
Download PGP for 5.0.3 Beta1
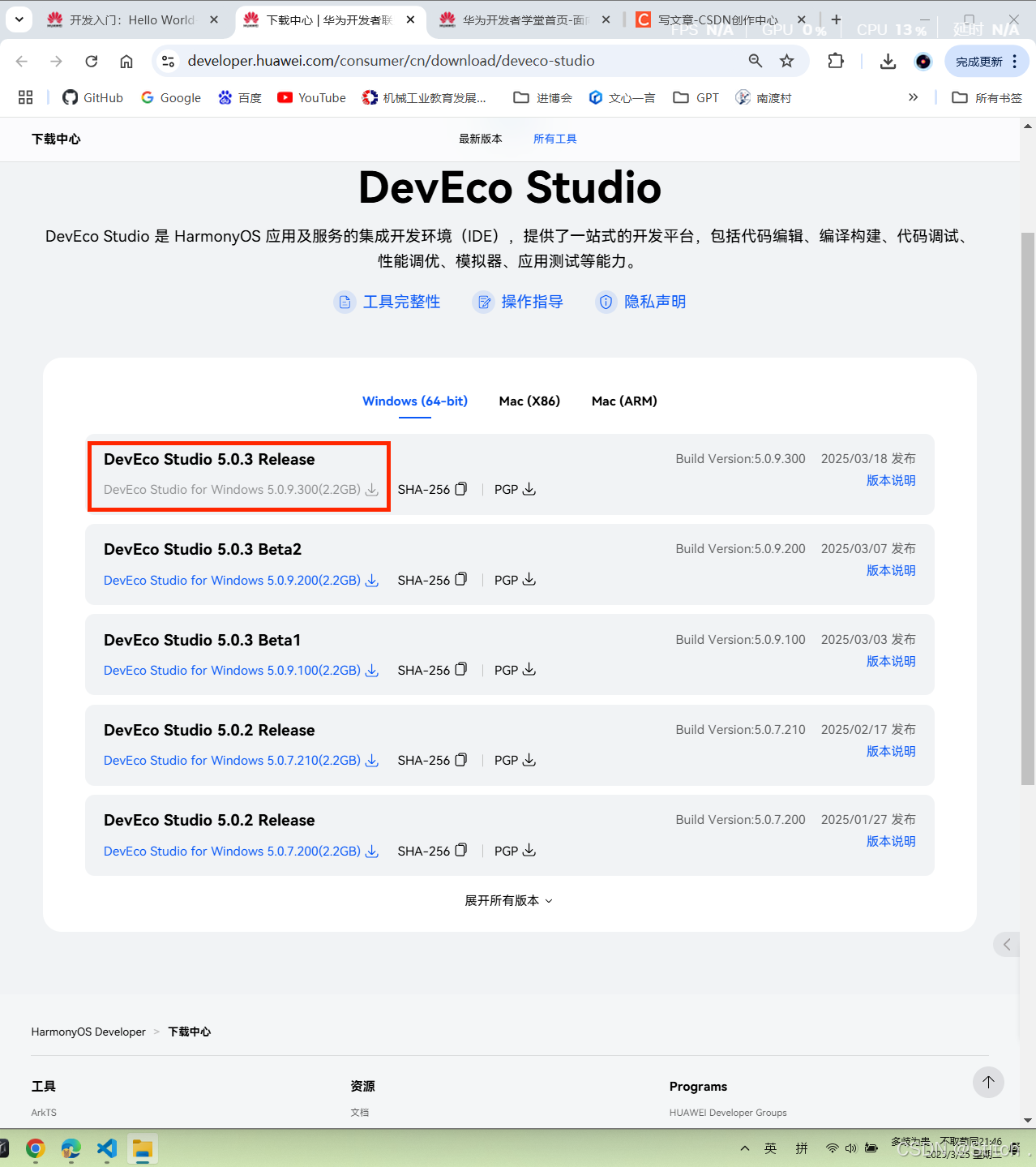[529, 669]
